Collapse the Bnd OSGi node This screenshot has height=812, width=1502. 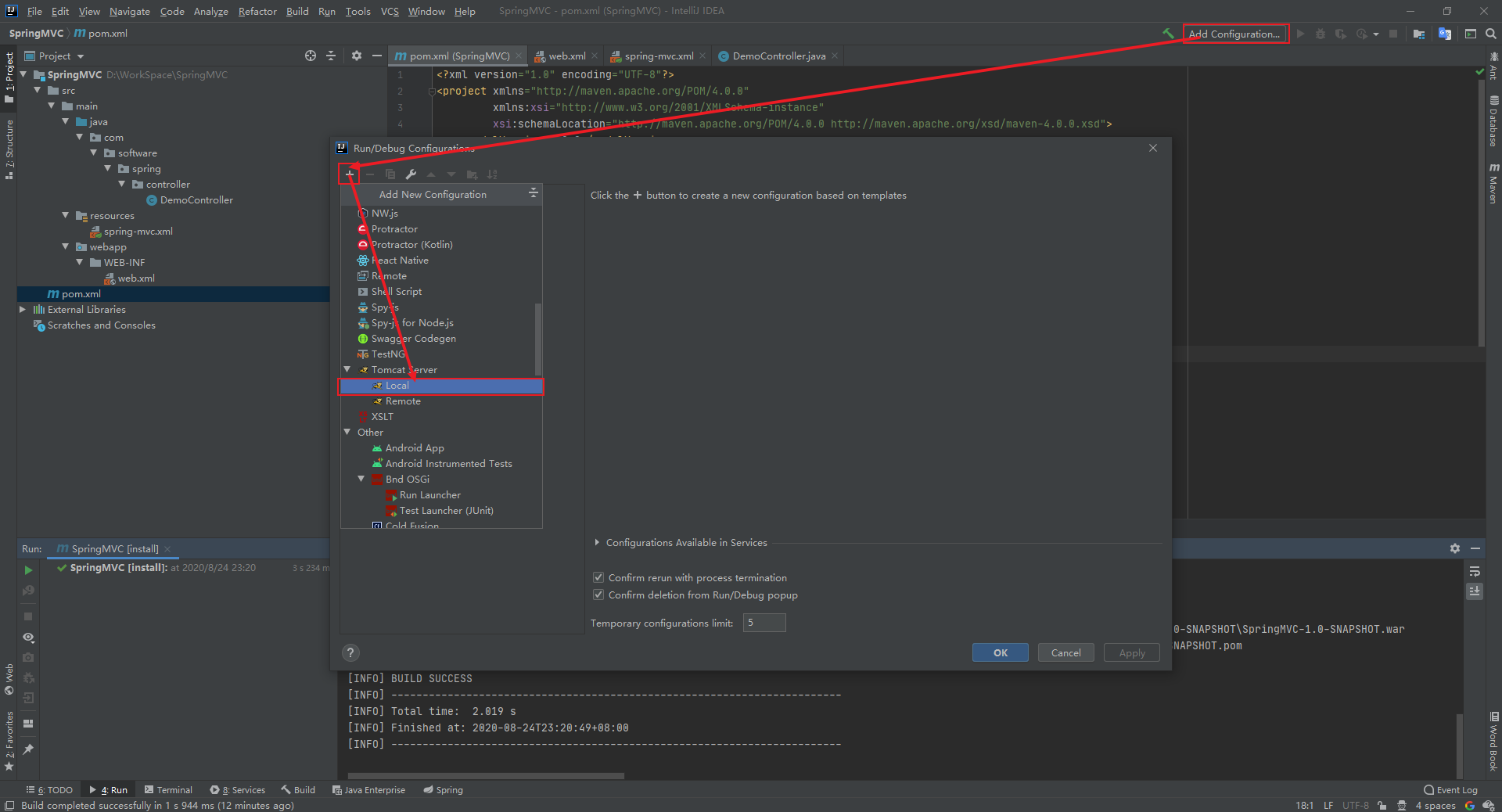coord(361,479)
